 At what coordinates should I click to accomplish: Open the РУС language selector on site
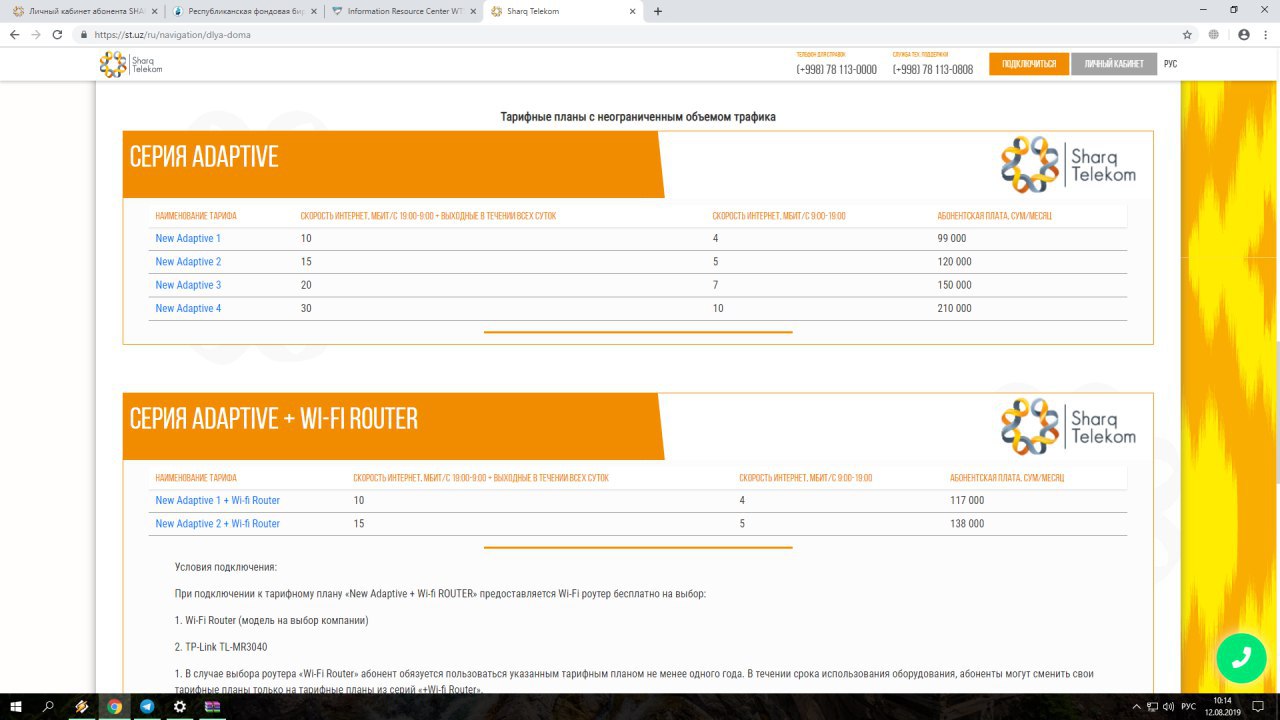click(x=1170, y=64)
